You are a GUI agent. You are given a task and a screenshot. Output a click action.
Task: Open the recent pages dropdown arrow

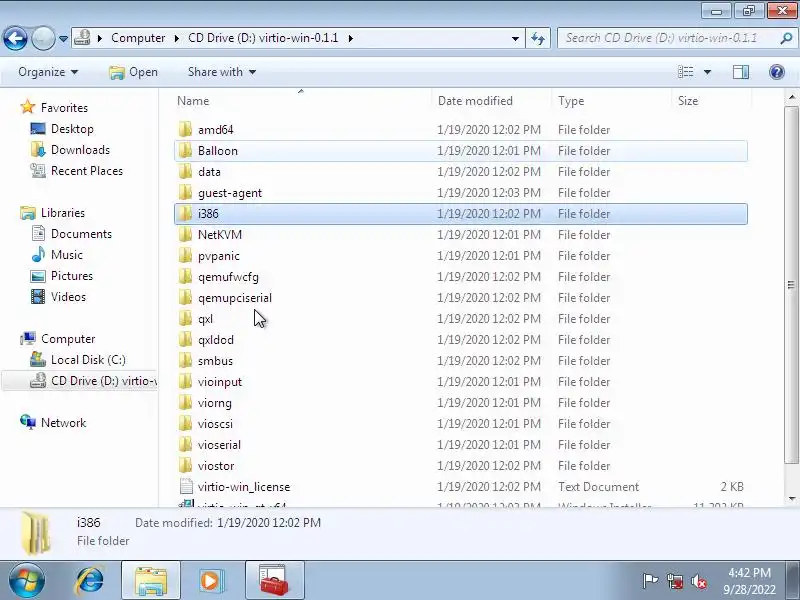coord(63,39)
